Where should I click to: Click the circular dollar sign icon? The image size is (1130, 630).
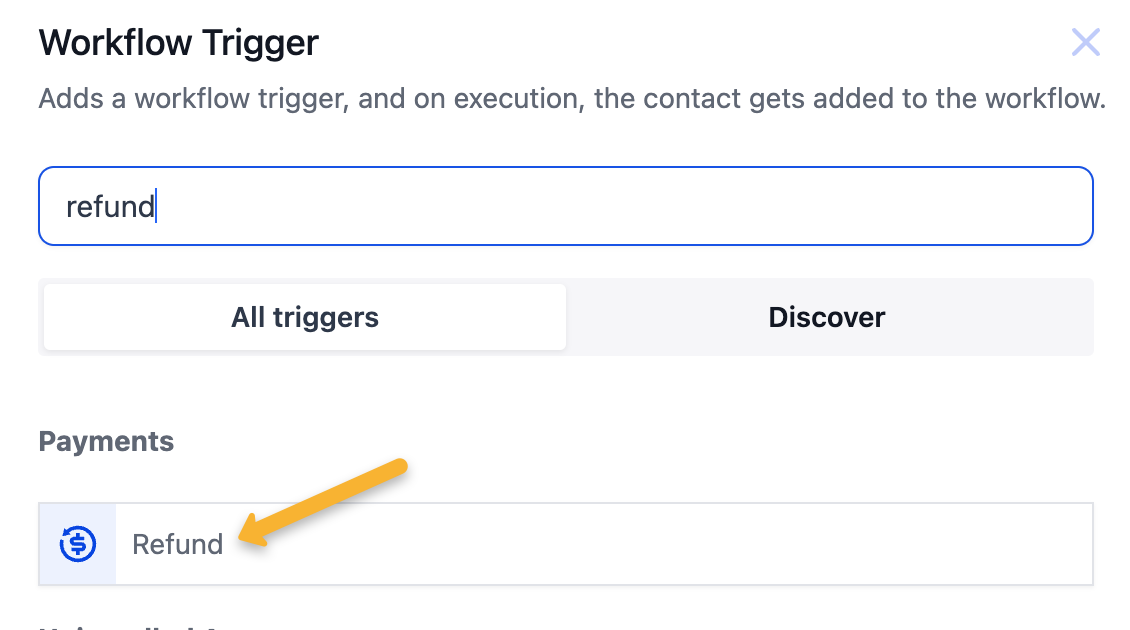(78, 544)
